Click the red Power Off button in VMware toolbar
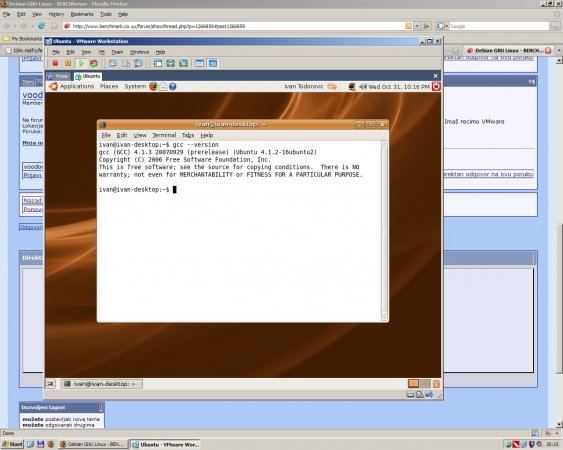Viewport: 563px width, 450px height. pyautogui.click(x=55, y=64)
